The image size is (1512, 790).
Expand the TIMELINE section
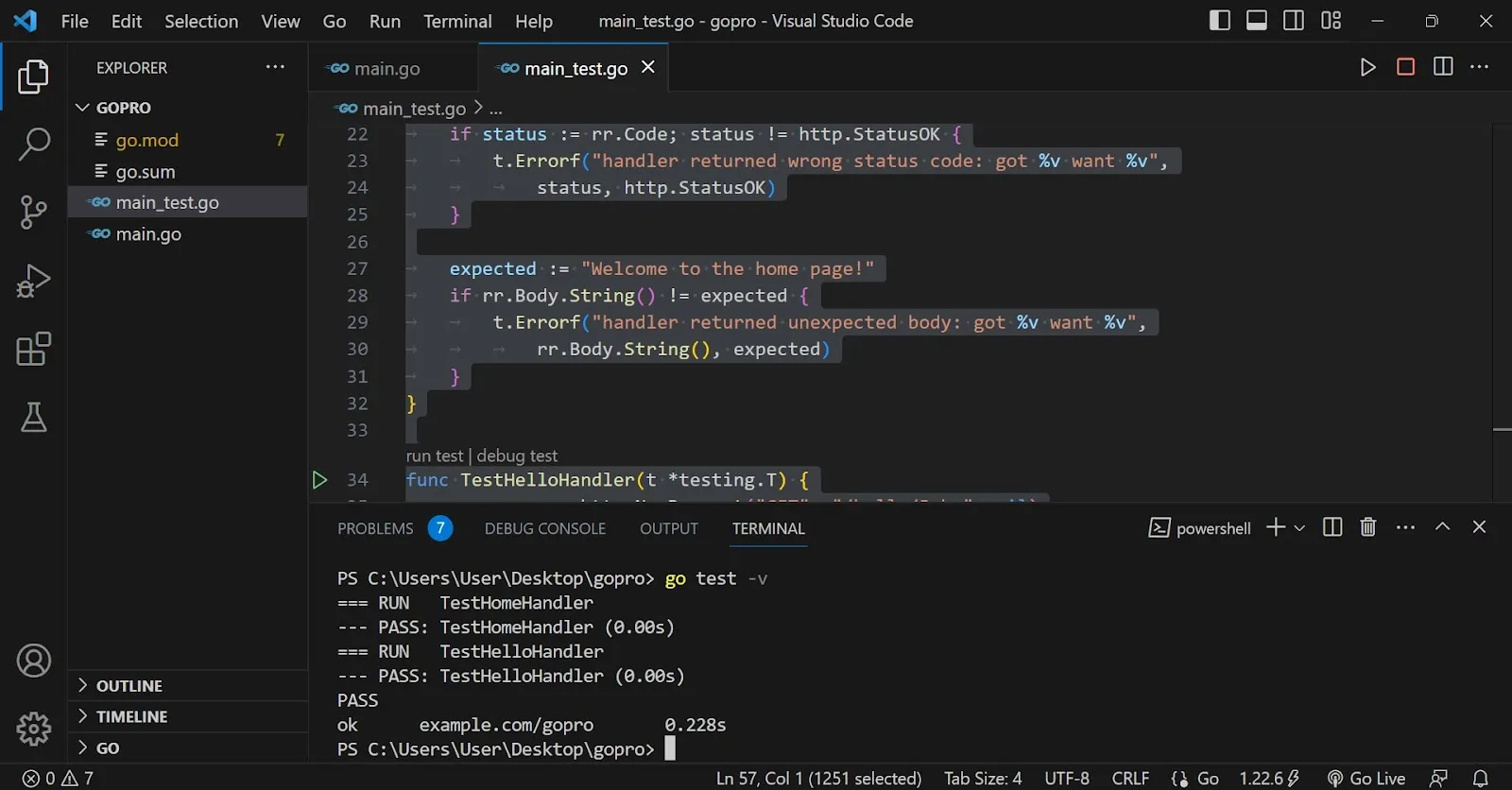point(188,717)
